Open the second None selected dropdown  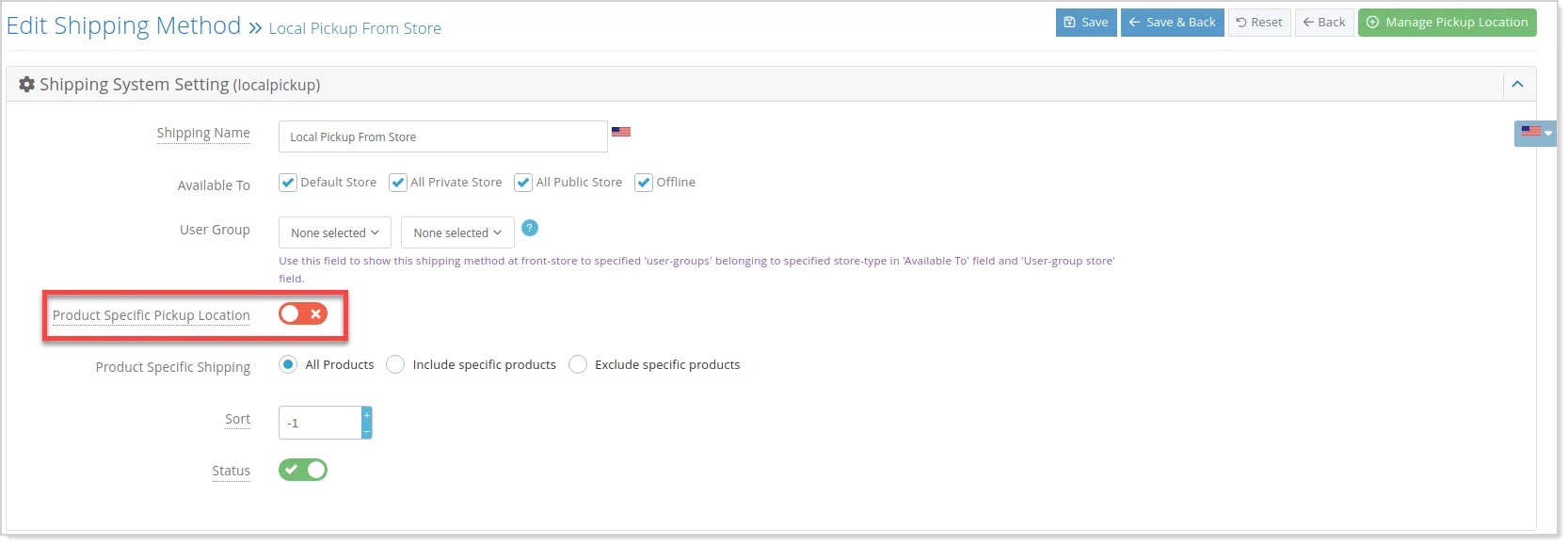click(457, 232)
